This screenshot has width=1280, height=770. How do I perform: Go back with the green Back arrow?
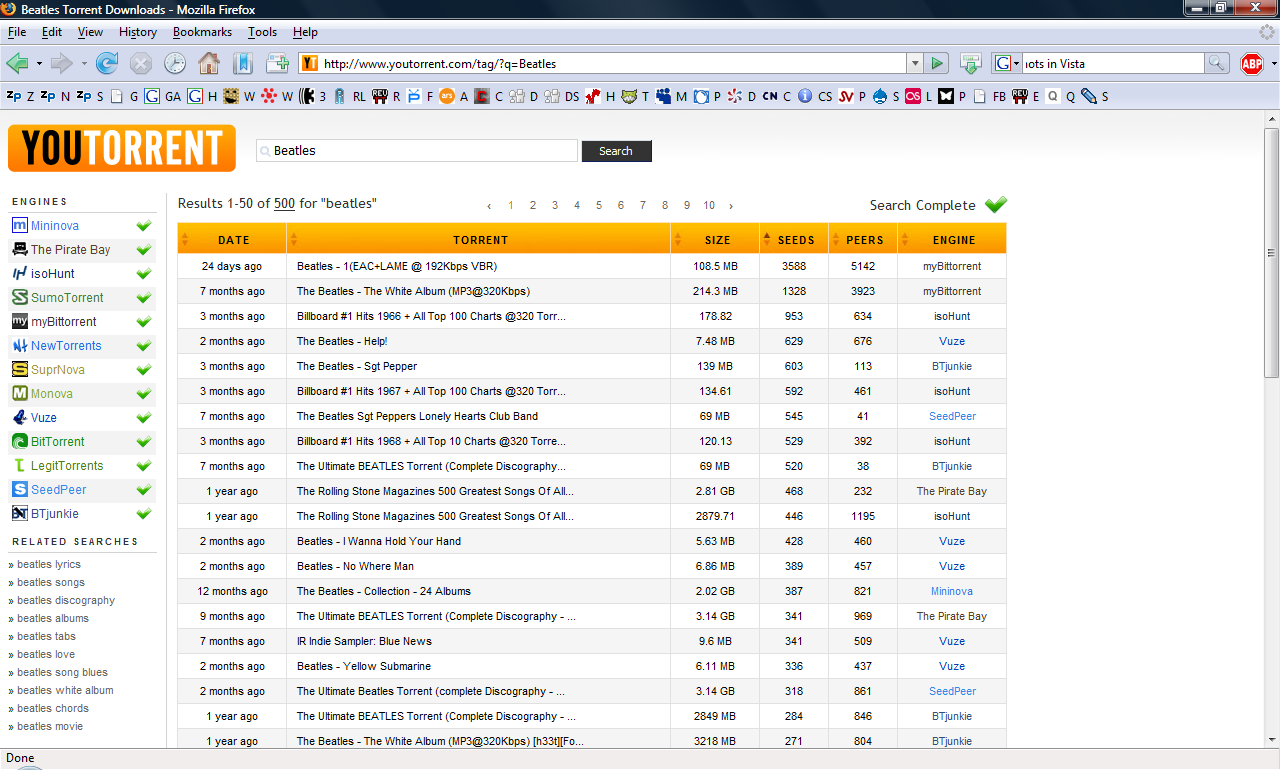point(17,63)
